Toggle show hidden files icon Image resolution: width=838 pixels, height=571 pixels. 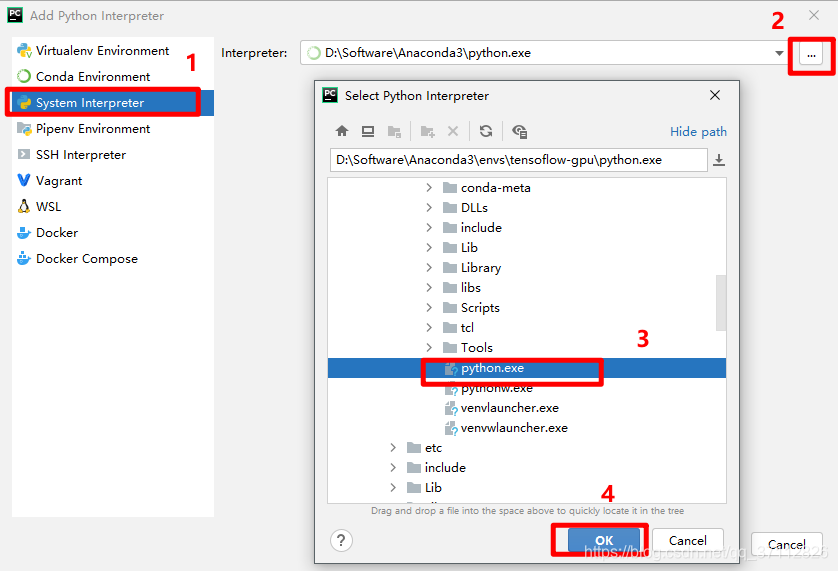click(x=519, y=132)
